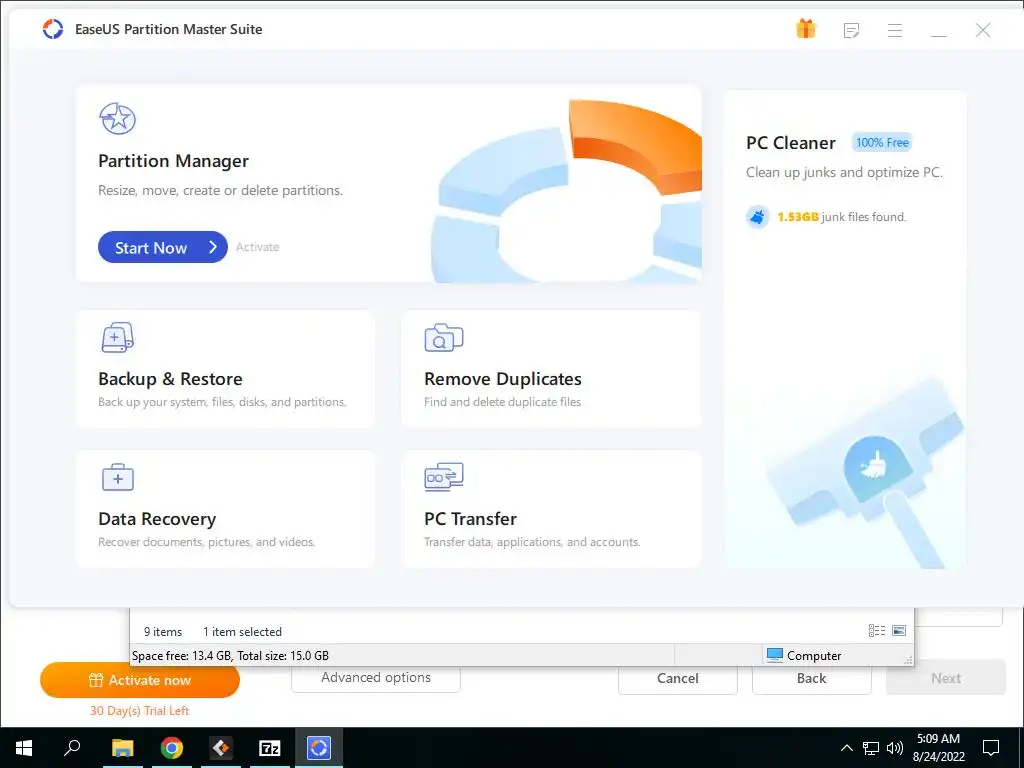Open the black diamond app taskbar icon

(221, 748)
